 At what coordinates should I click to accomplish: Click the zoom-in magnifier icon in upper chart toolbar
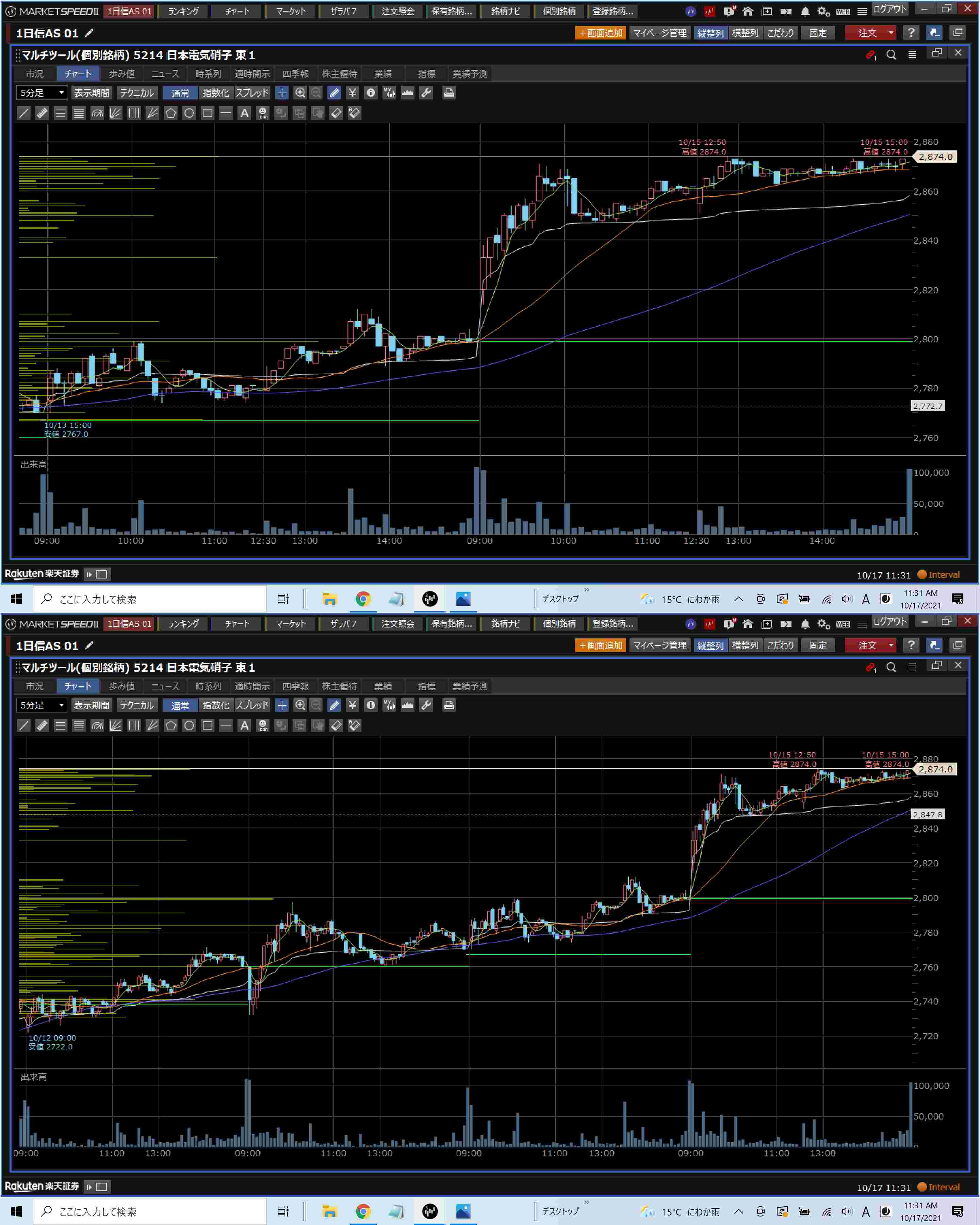pyautogui.click(x=300, y=93)
